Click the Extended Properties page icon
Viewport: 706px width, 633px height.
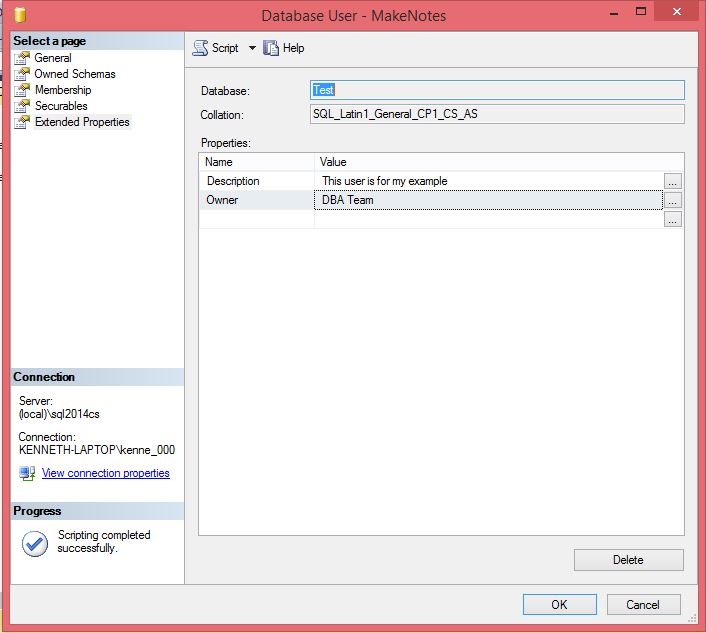pos(22,122)
